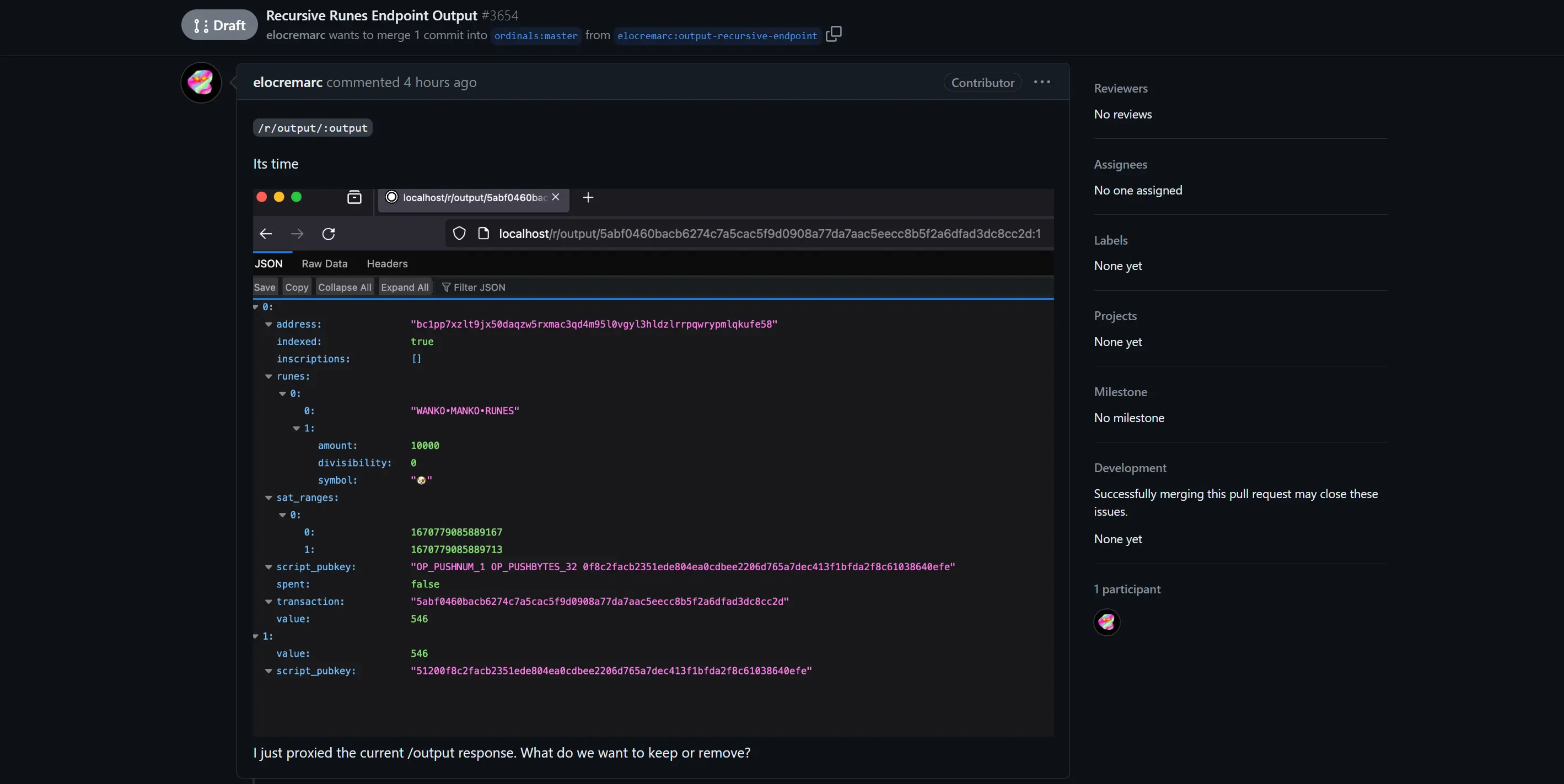Click the back navigation arrow icon
Viewport: 1564px width, 784px height.
coord(265,233)
